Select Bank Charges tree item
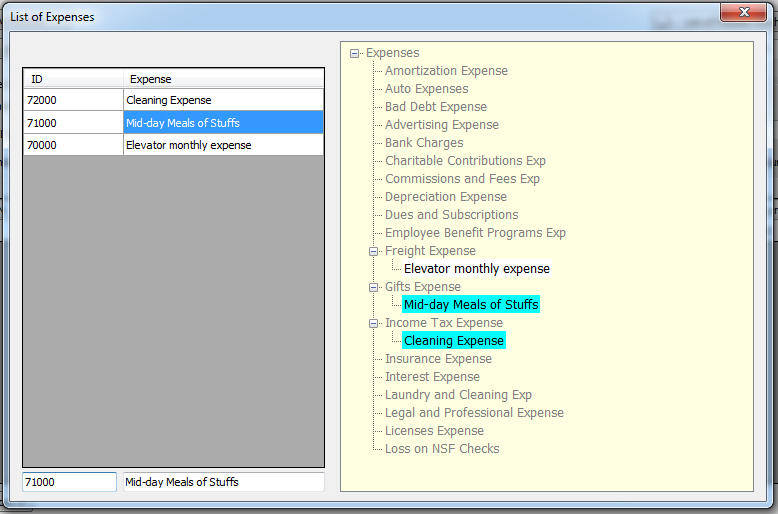The width and height of the screenshot is (778, 514). (x=424, y=143)
